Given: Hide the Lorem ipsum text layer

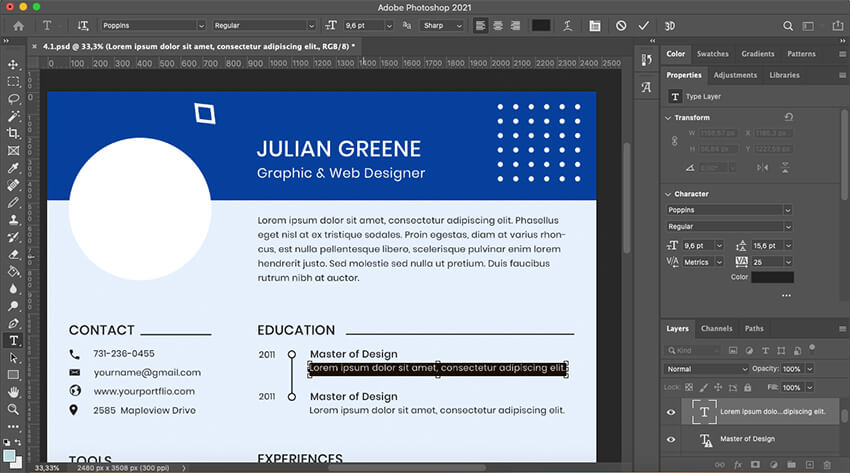Looking at the screenshot, I should coord(671,411).
